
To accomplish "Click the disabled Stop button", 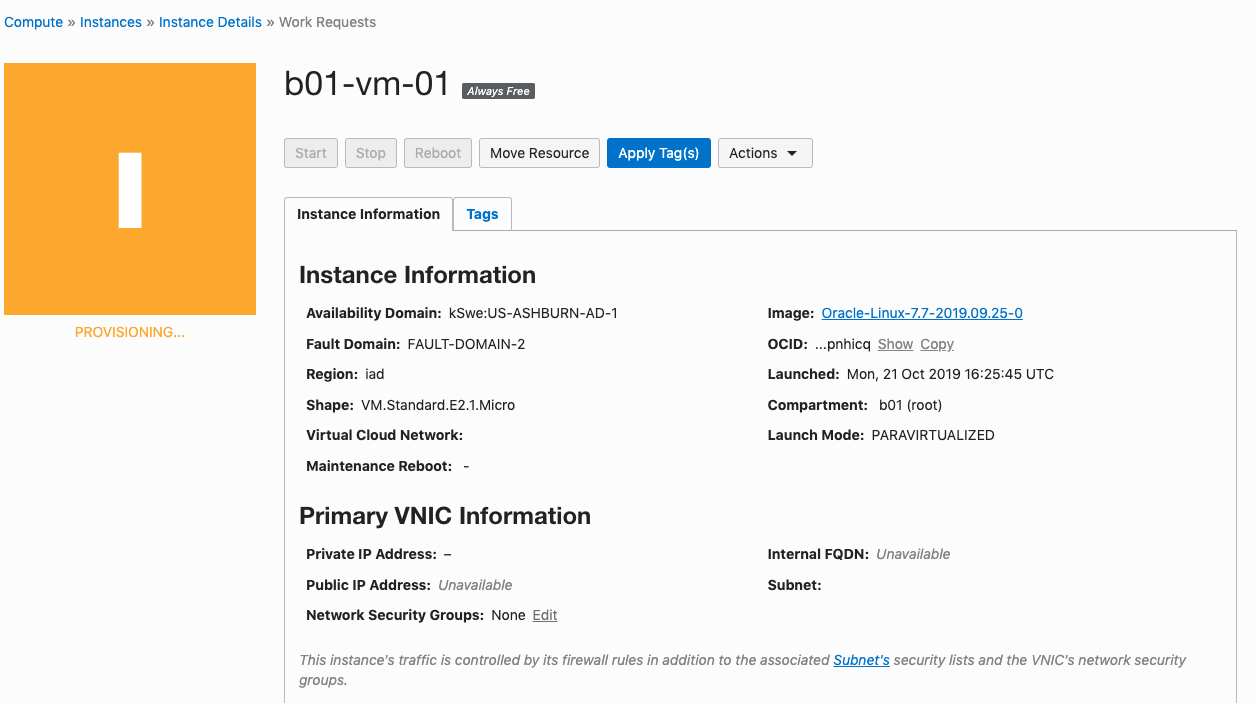I will [370, 152].
